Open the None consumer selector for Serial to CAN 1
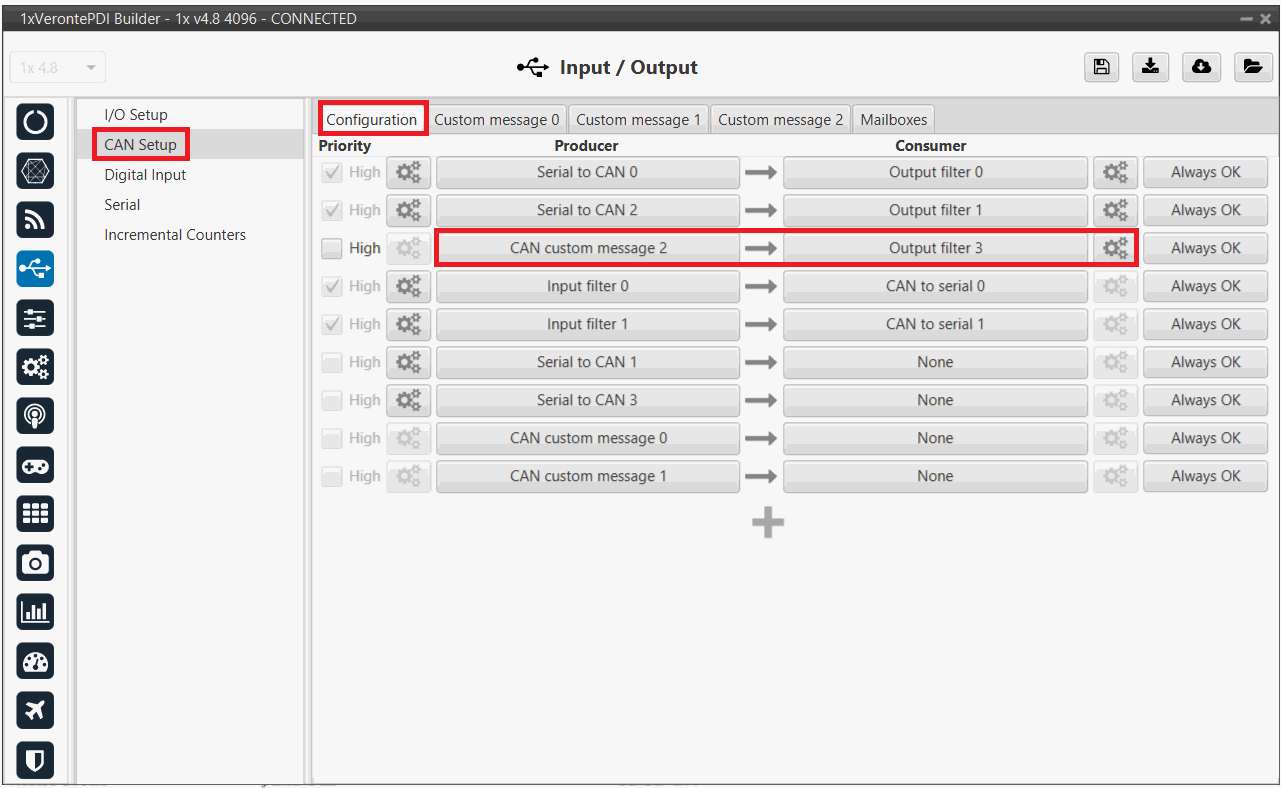Screen dimensions: 1281x788 [x=935, y=362]
